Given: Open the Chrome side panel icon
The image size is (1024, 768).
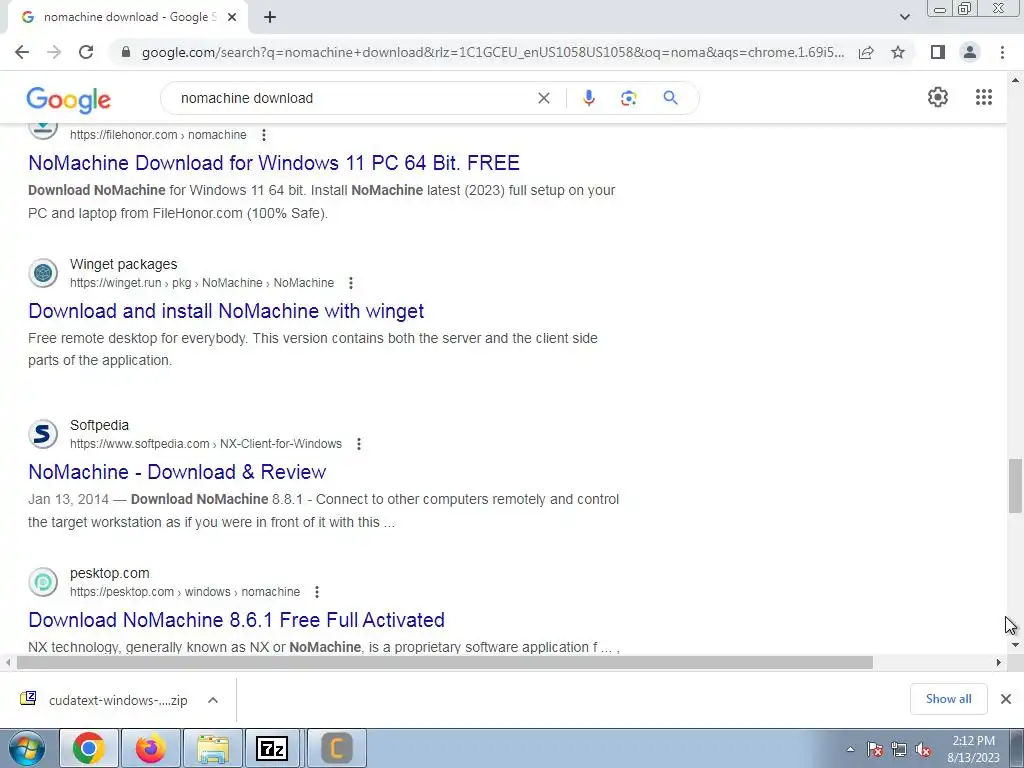Looking at the screenshot, I should coord(938,52).
